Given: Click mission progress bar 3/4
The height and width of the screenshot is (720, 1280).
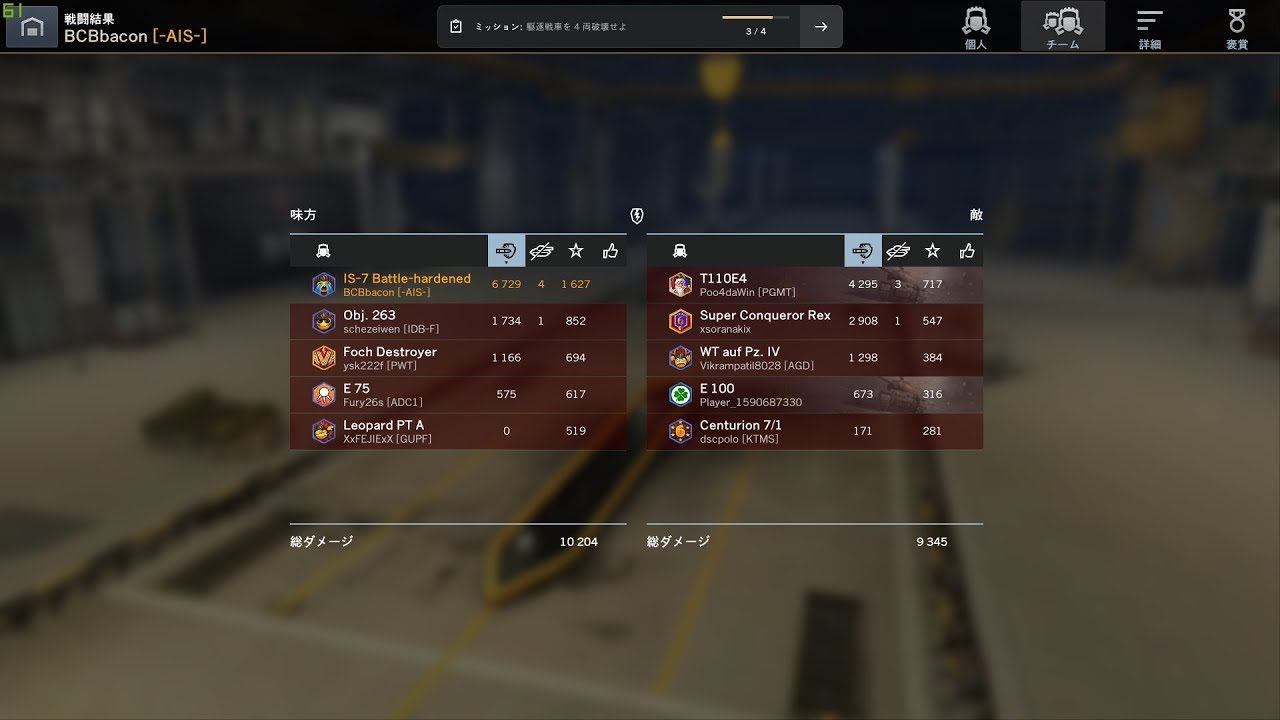Looking at the screenshot, I should [756, 18].
